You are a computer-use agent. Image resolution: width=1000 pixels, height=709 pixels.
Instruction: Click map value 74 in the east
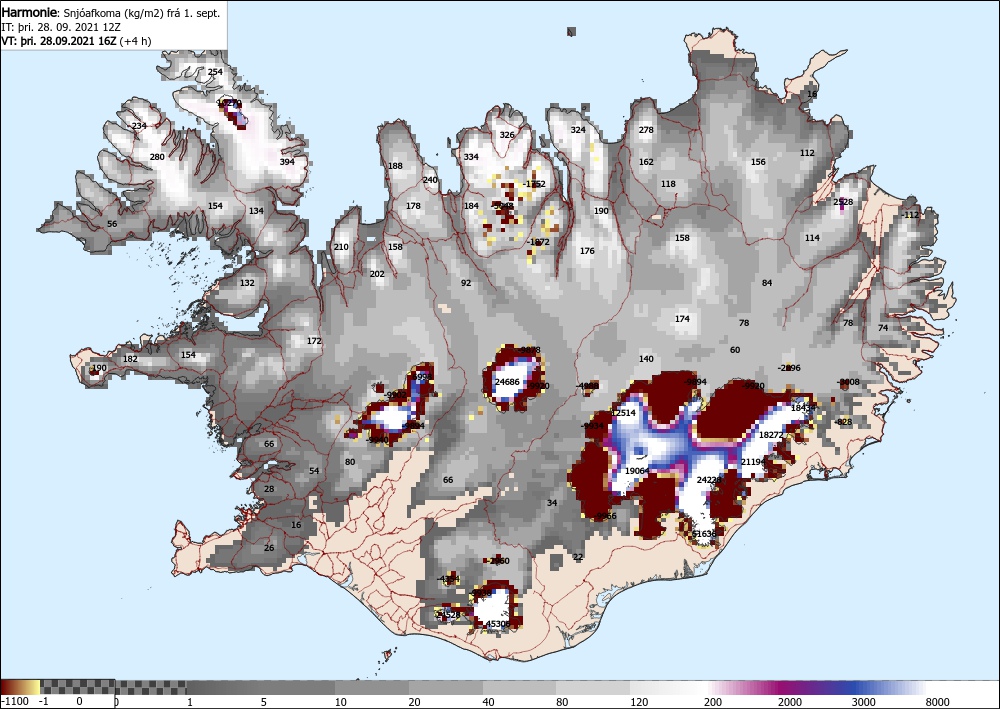coord(883,328)
